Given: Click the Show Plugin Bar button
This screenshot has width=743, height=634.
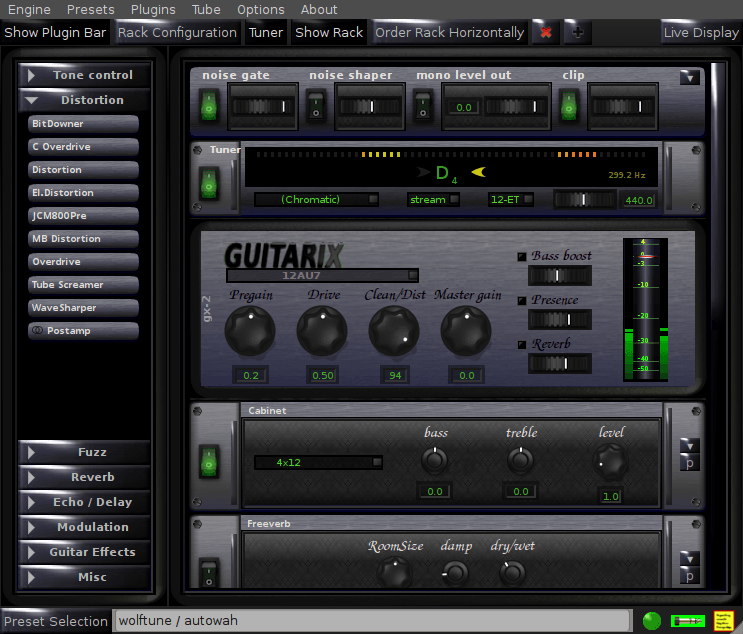Looking at the screenshot, I should 55,32.
